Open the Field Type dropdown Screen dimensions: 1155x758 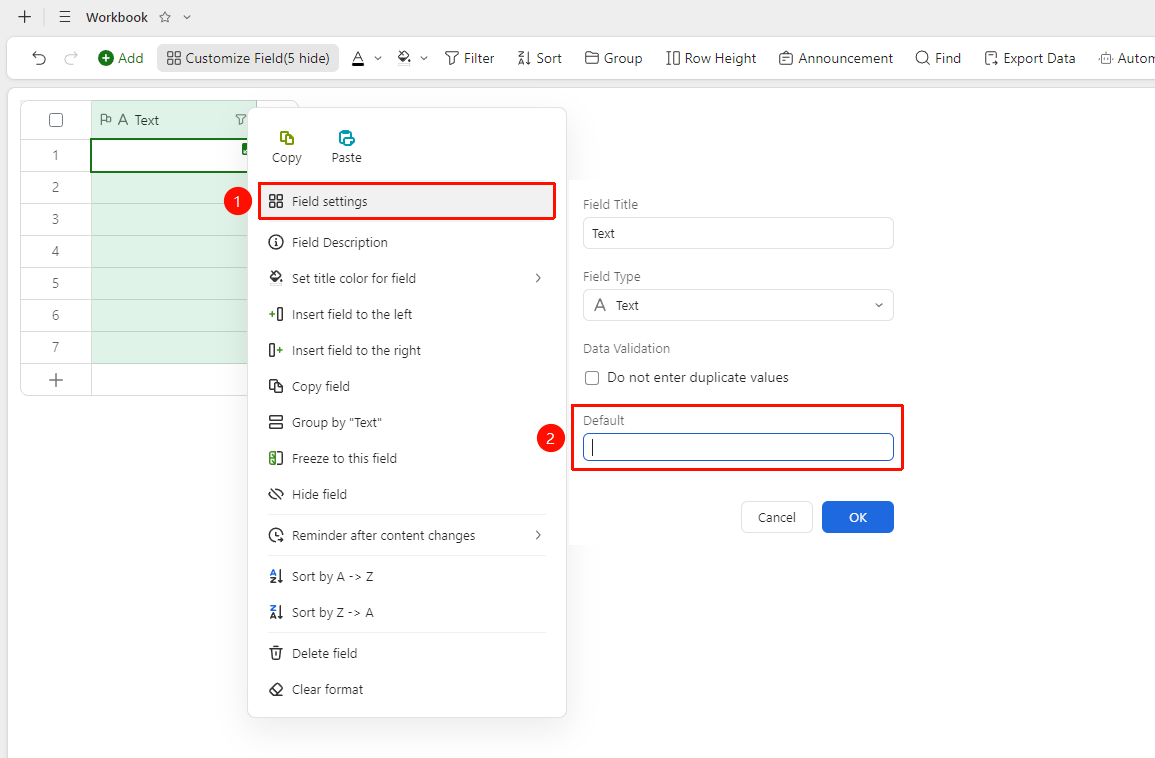tap(738, 305)
